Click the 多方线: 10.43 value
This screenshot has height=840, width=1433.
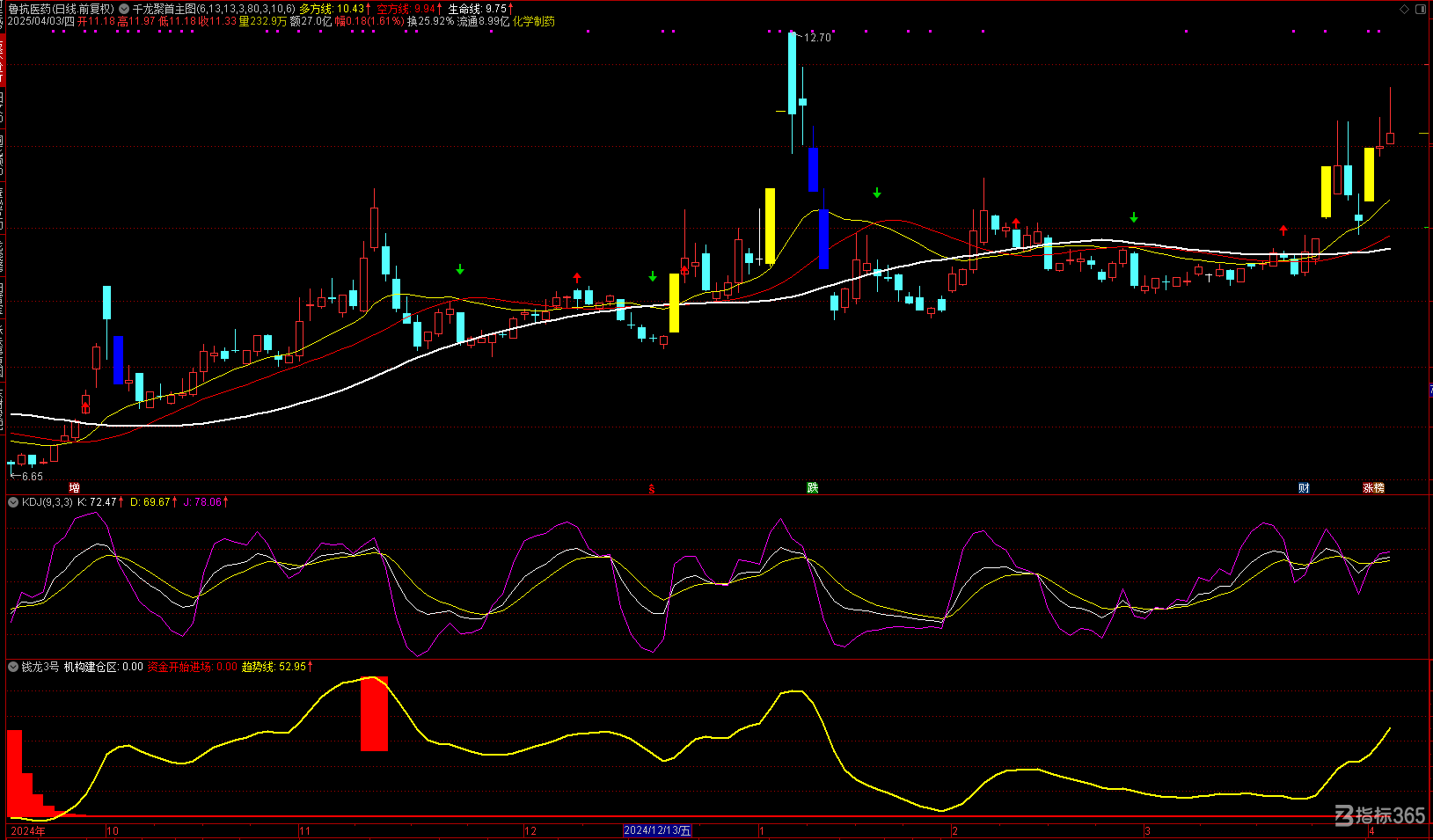331,9
